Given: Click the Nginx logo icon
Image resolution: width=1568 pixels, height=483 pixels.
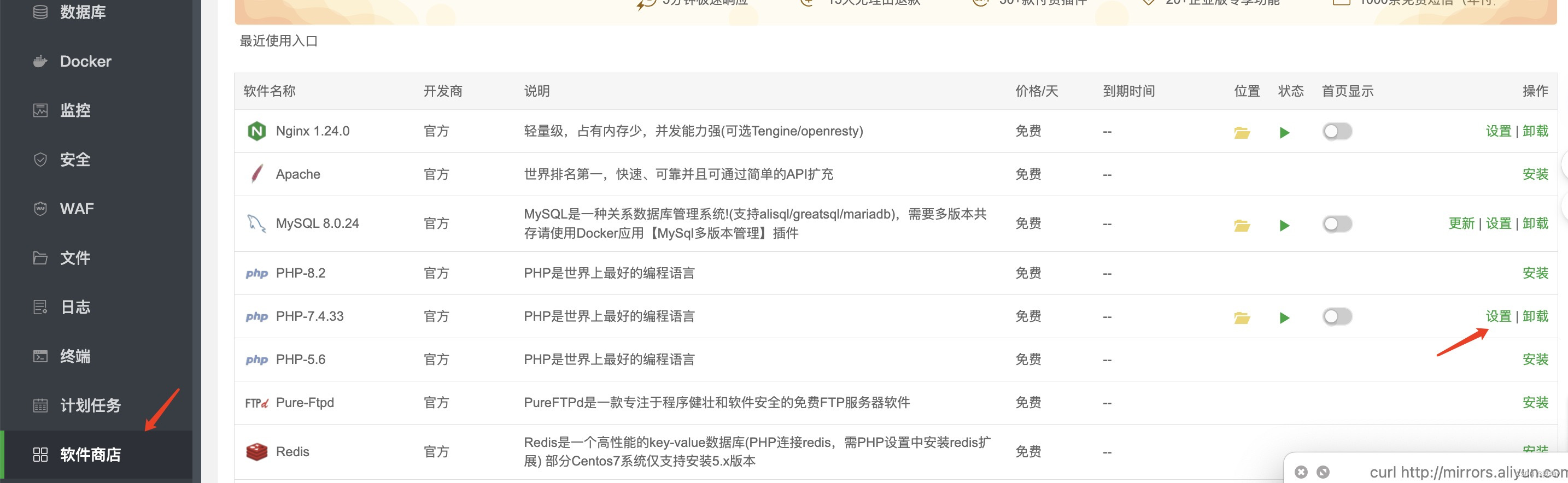Looking at the screenshot, I should click(x=257, y=131).
